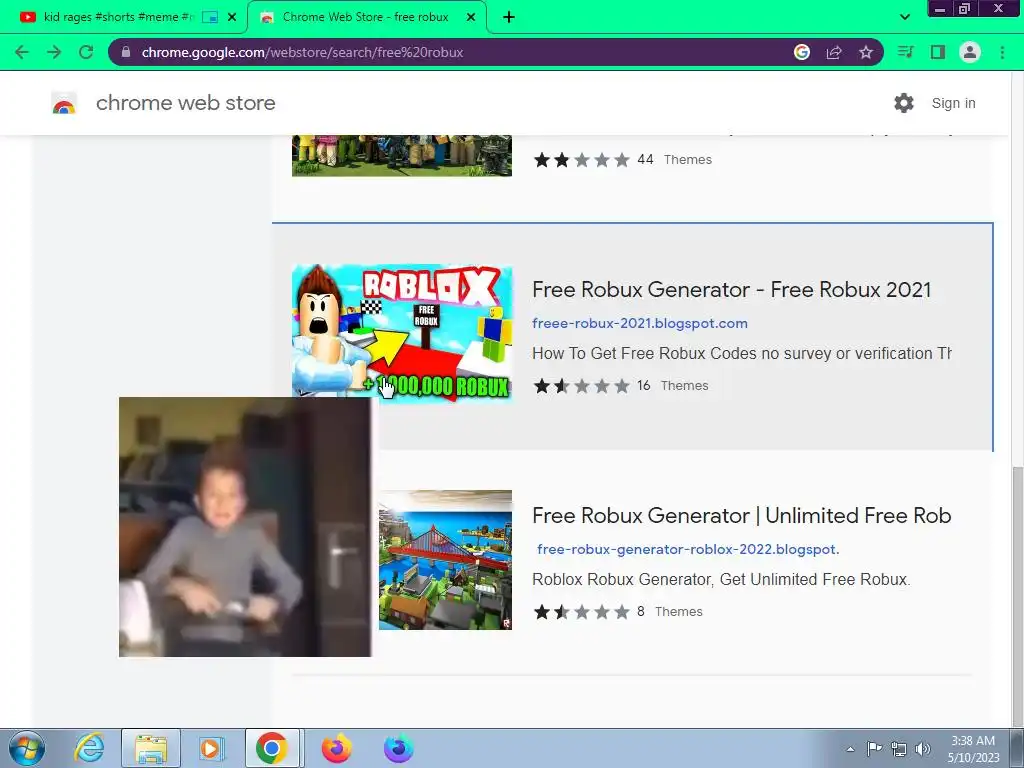Open freee-robux-2021.blogspot.com link
This screenshot has width=1024, height=768.
point(640,323)
